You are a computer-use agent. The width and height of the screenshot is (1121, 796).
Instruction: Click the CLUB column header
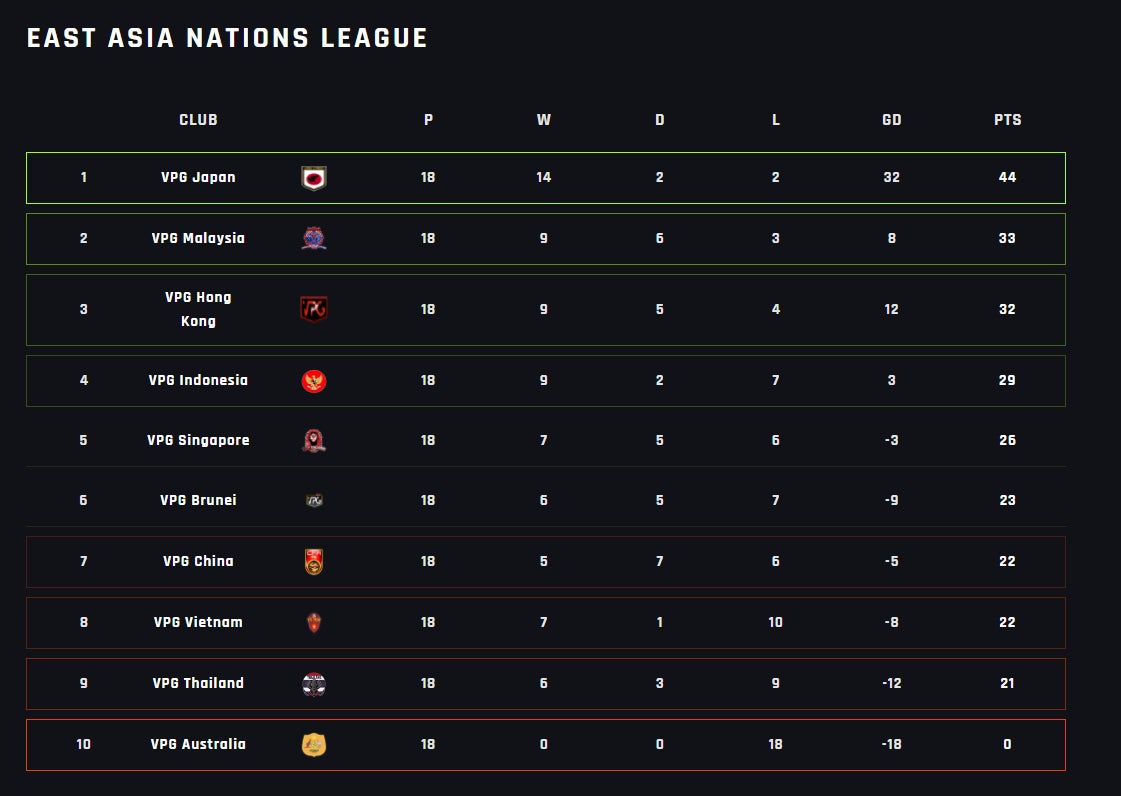(x=198, y=120)
